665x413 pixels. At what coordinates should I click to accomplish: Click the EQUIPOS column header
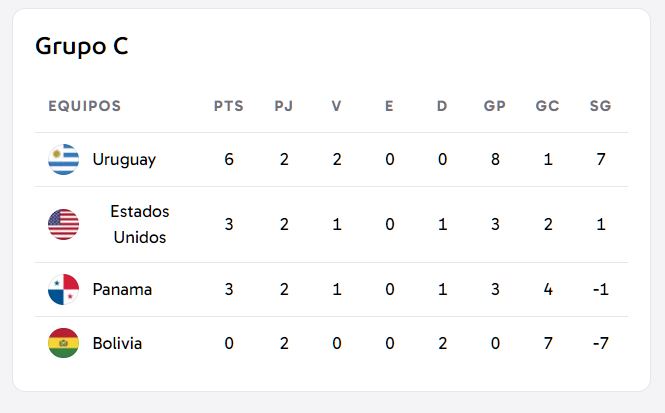85,106
